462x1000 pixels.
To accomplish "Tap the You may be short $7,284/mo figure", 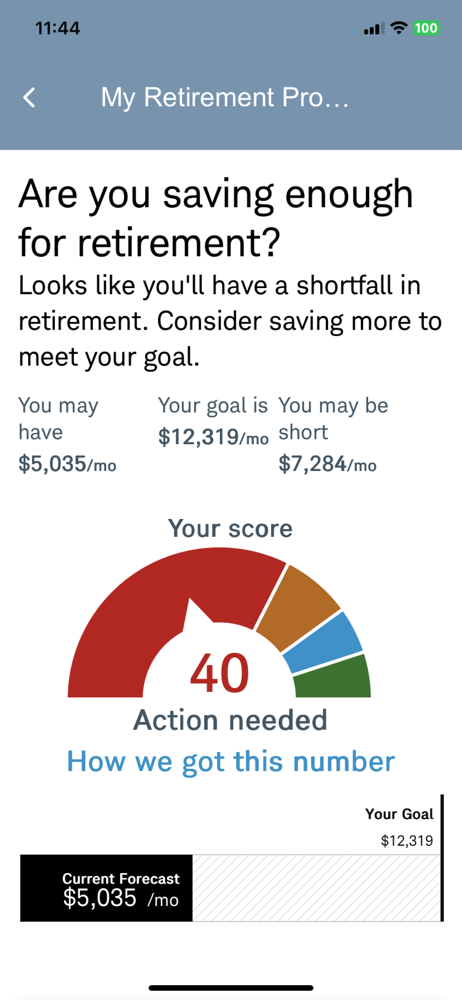I will tap(334, 435).
